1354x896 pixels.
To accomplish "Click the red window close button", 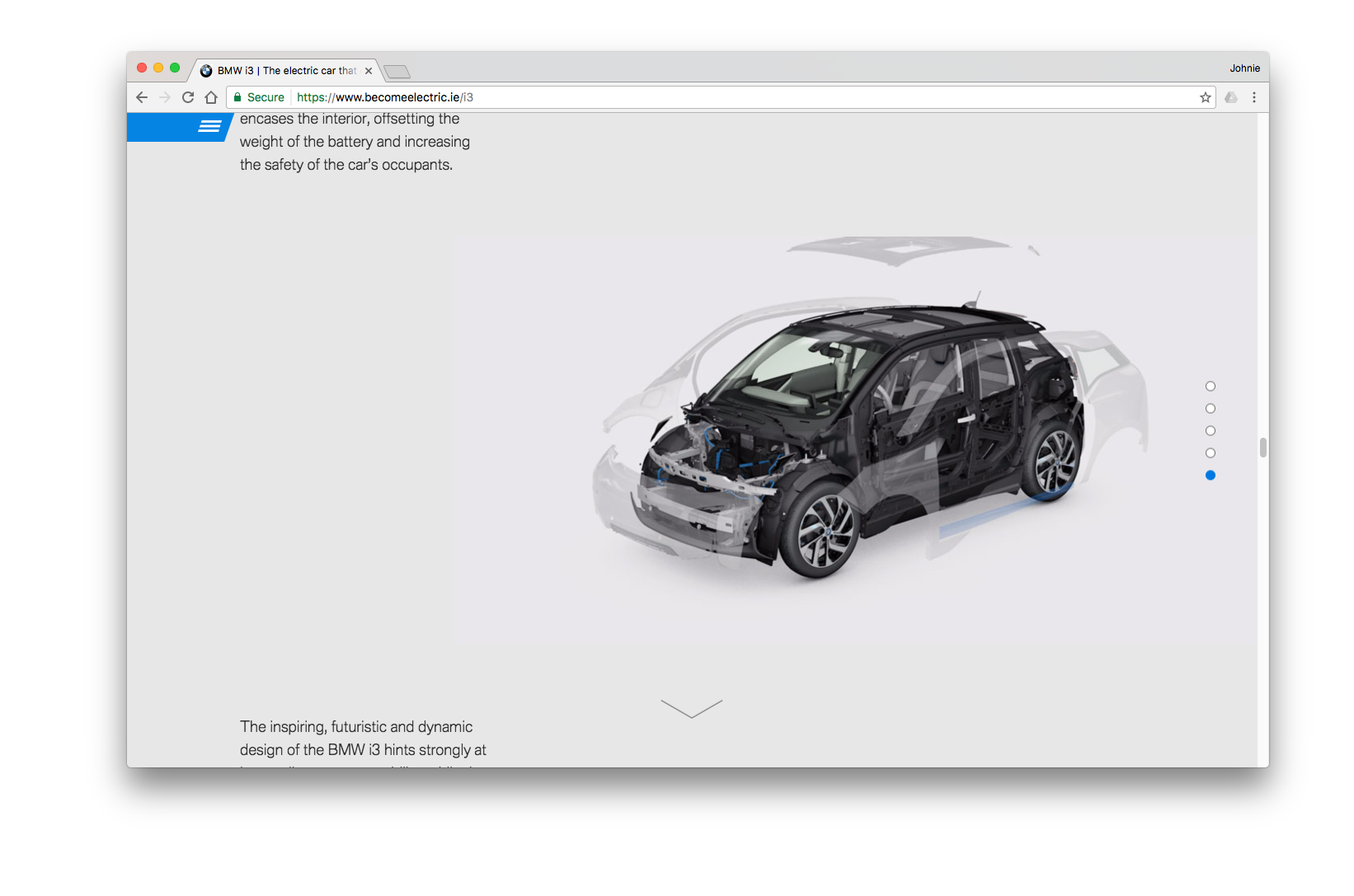I will tap(142, 68).
